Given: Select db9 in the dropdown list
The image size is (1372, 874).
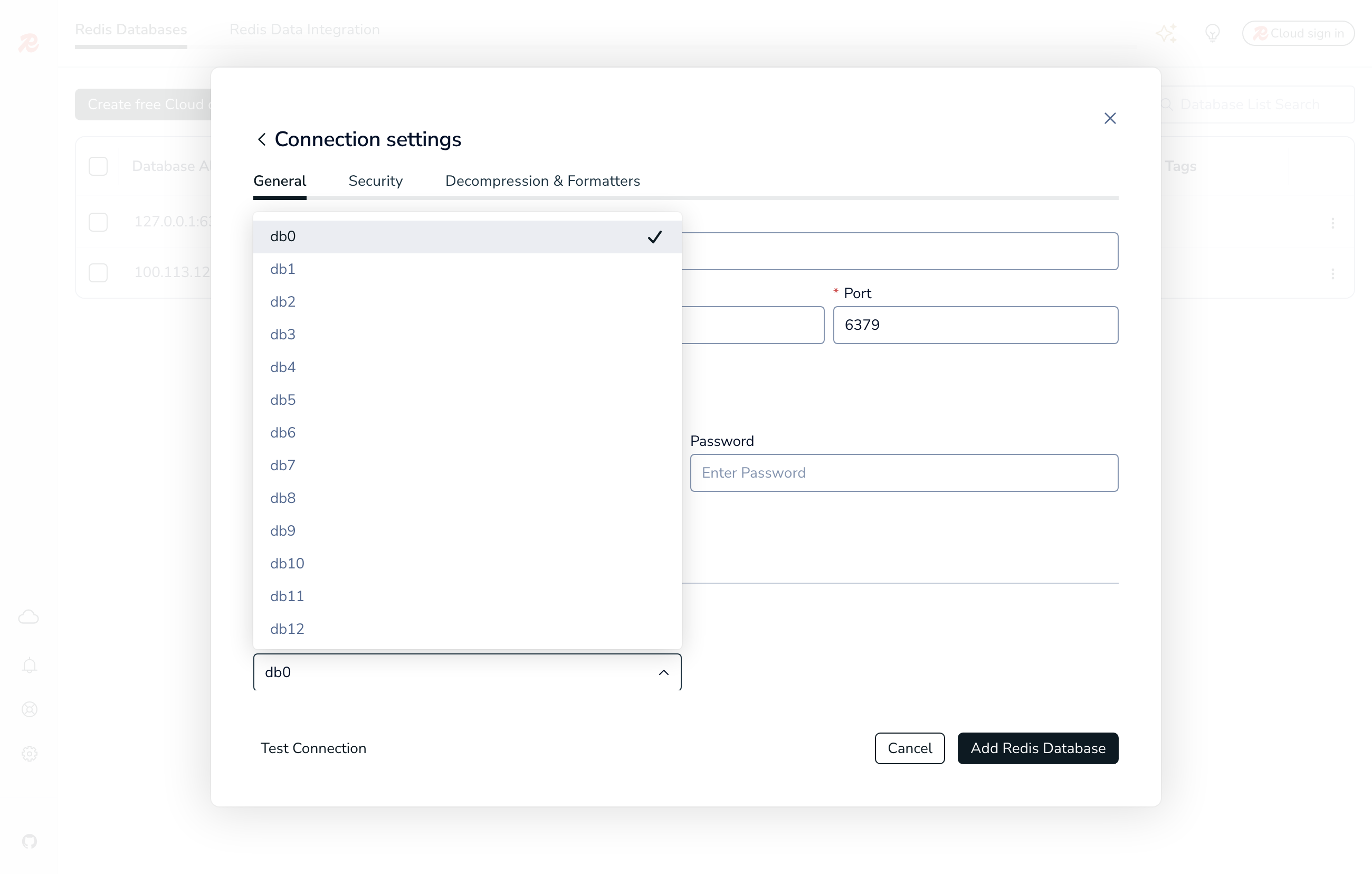Looking at the screenshot, I should [467, 531].
